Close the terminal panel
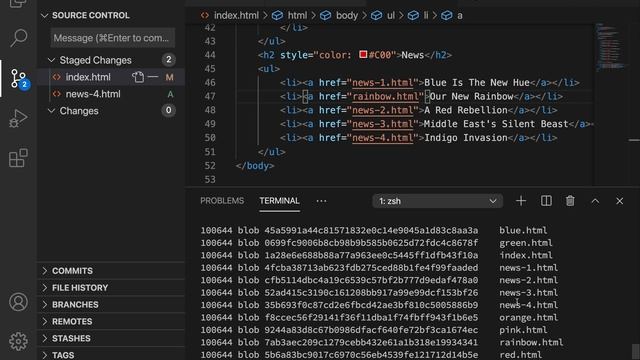Viewport: 640px width, 360px height. point(620,201)
